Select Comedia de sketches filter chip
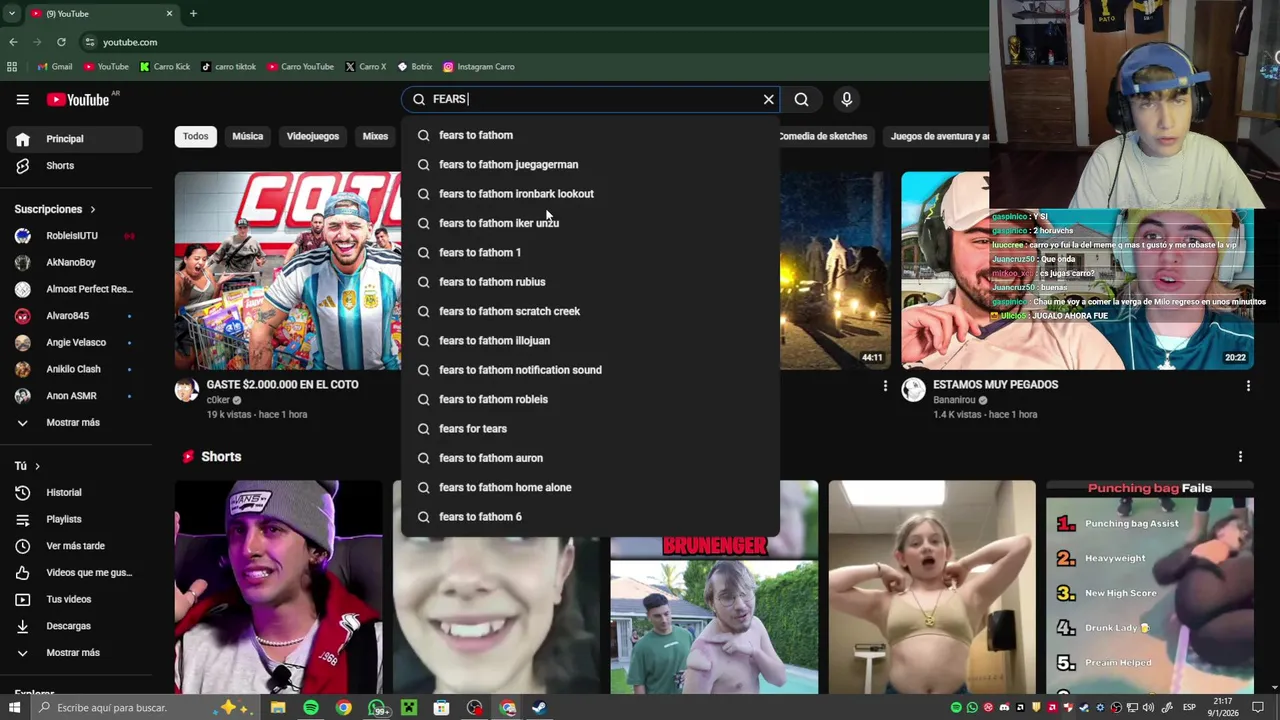The image size is (1280, 720). (823, 136)
